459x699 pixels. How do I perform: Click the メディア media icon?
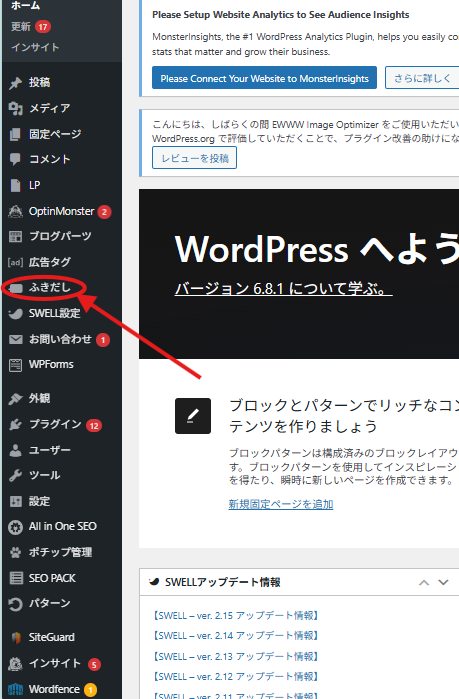(x=16, y=108)
